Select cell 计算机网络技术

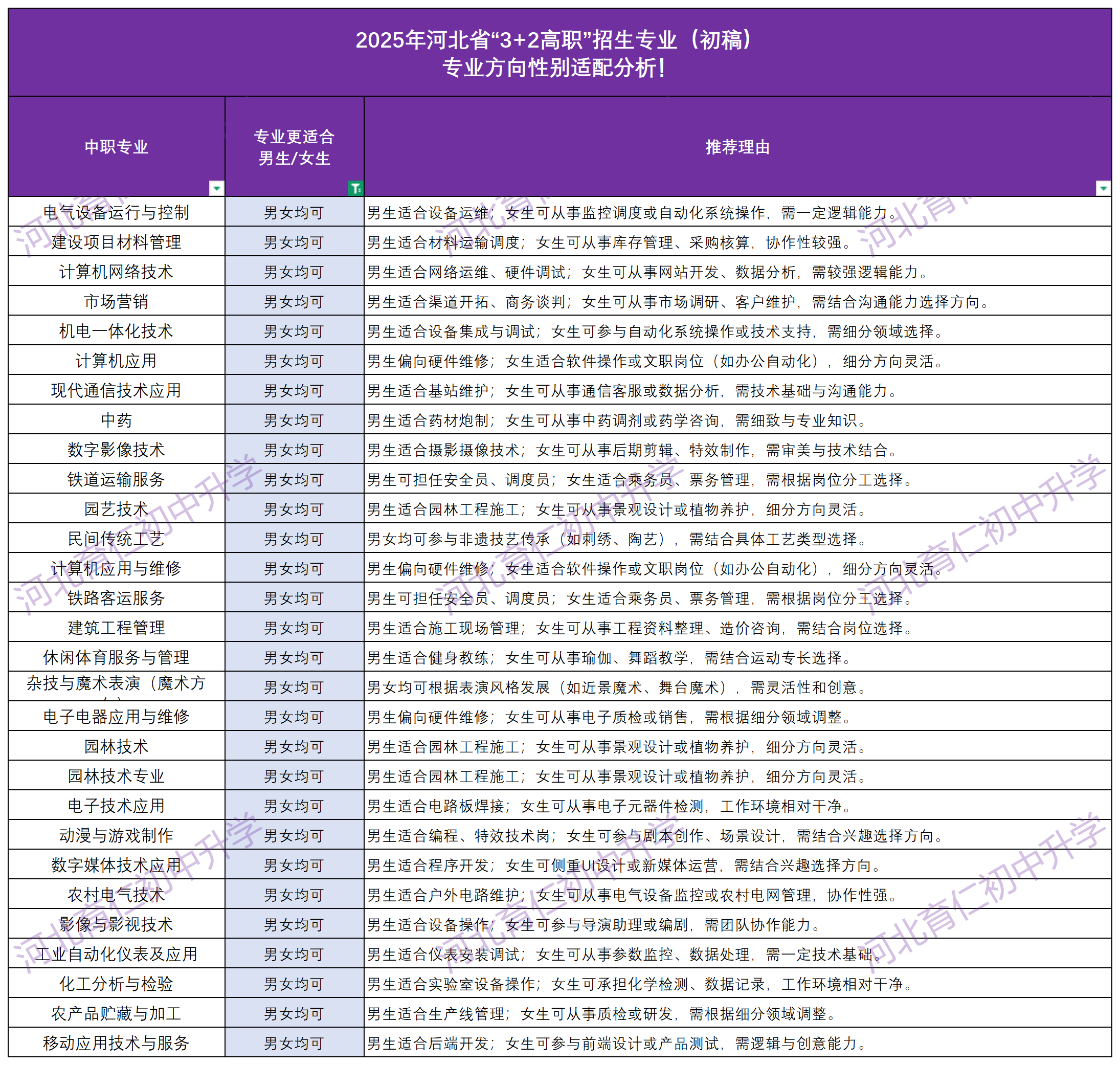click(117, 271)
